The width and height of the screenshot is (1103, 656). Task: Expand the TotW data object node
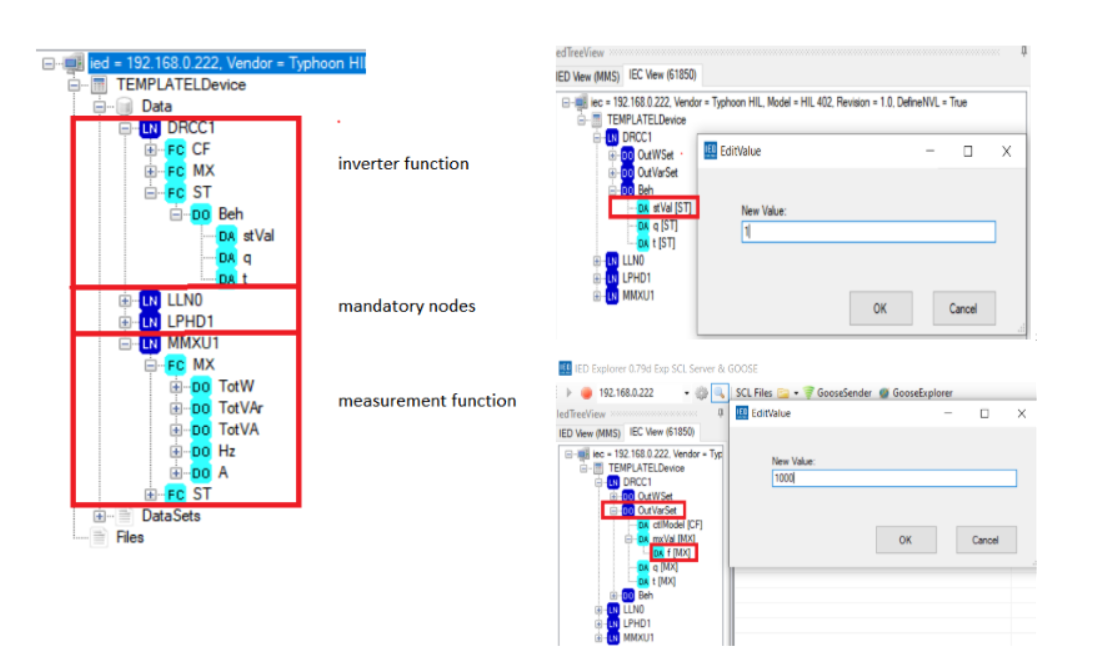click(x=176, y=386)
